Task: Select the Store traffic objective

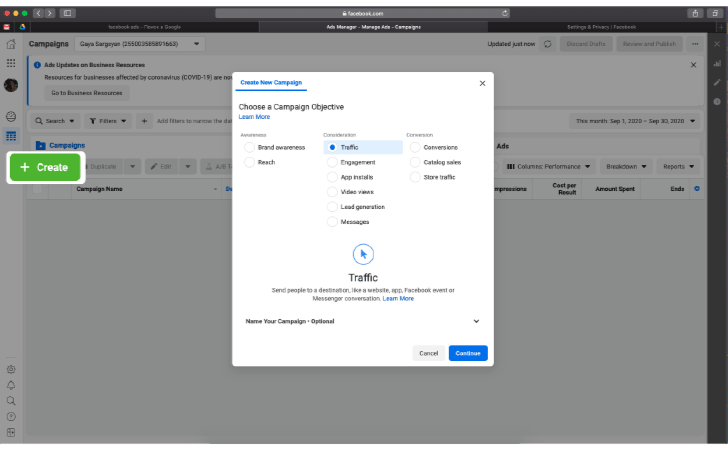Action: (415, 177)
